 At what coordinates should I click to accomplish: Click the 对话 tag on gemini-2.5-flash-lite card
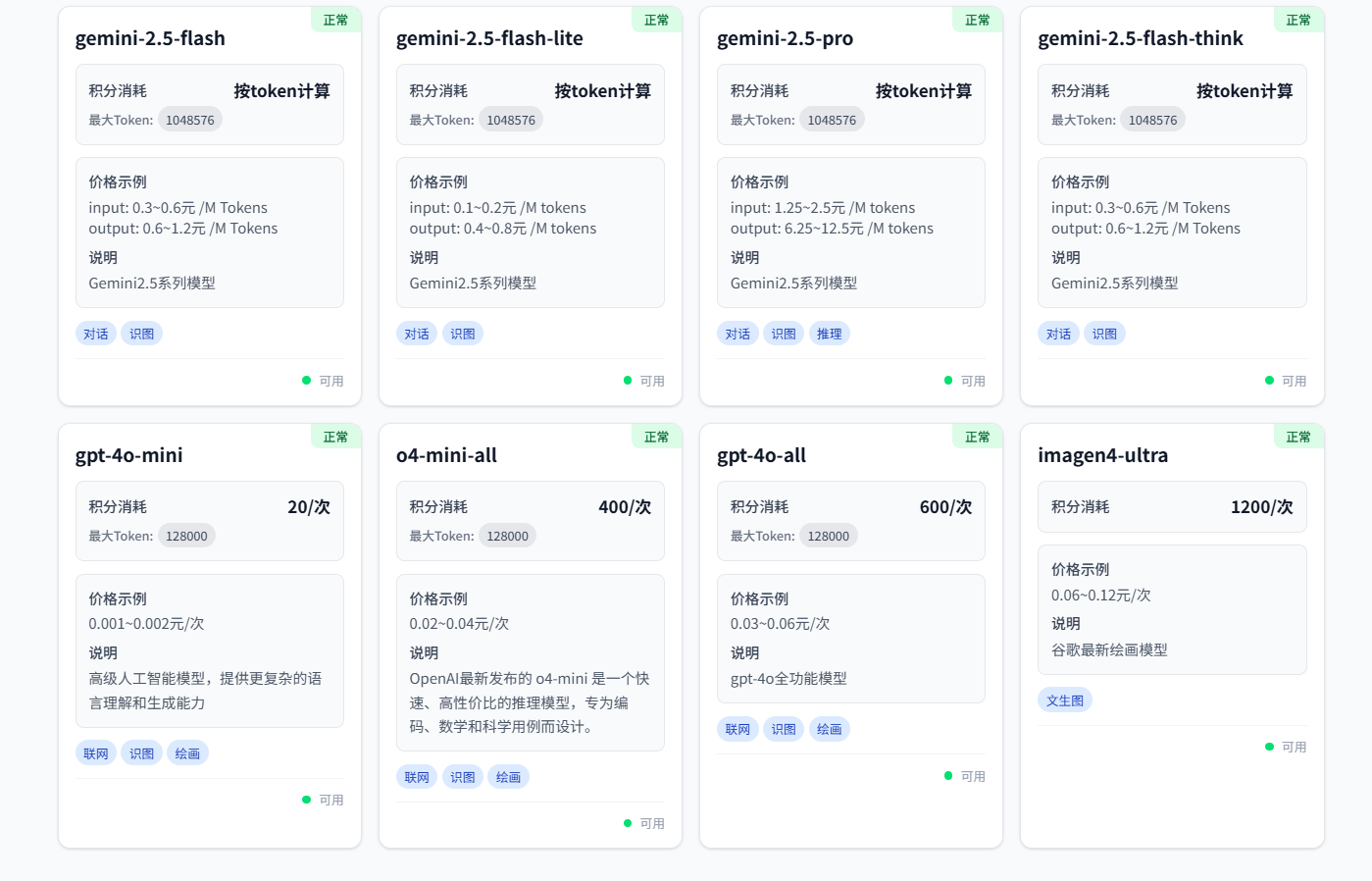(417, 334)
